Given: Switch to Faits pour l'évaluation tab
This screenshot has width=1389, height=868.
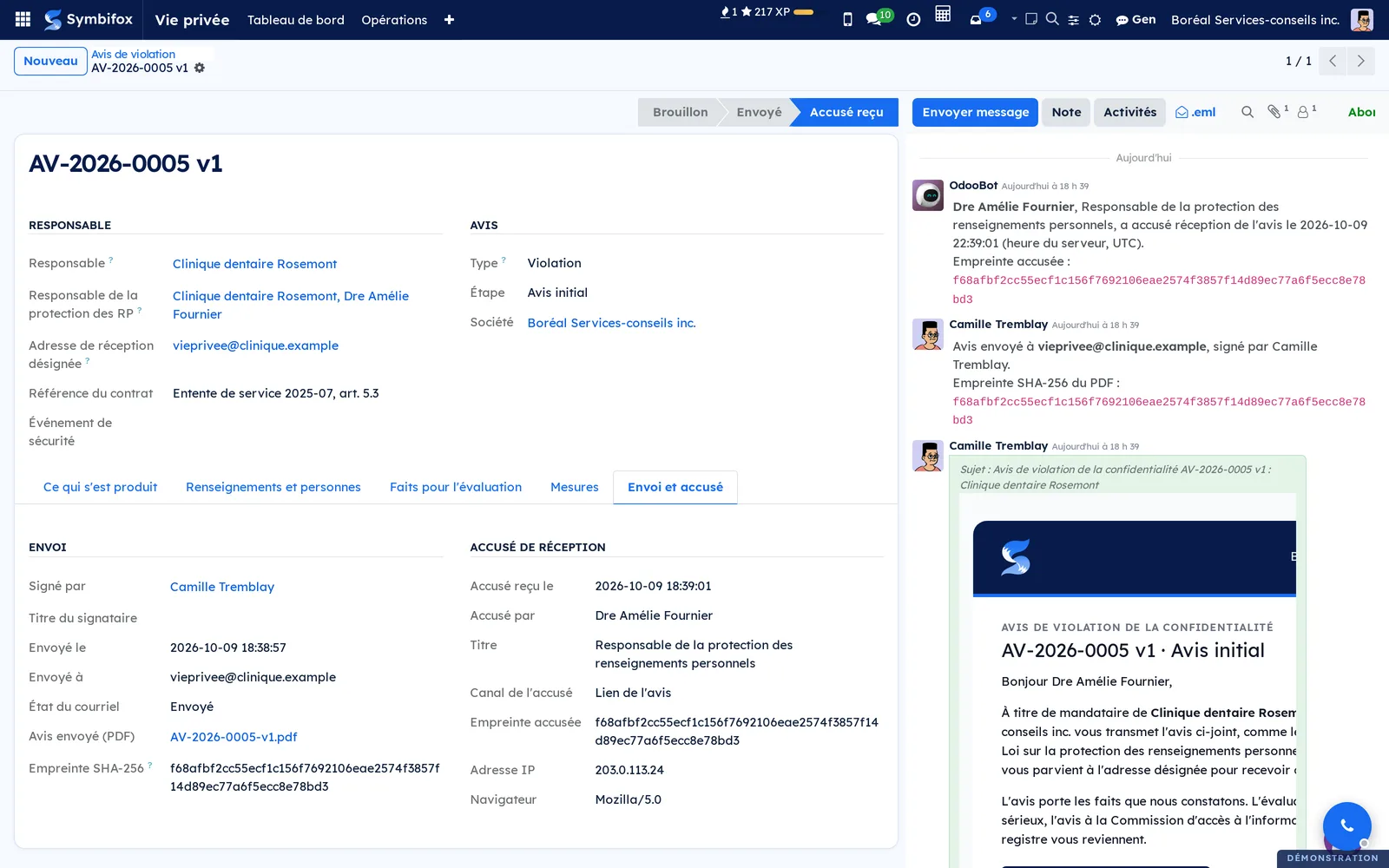Looking at the screenshot, I should 456,487.
